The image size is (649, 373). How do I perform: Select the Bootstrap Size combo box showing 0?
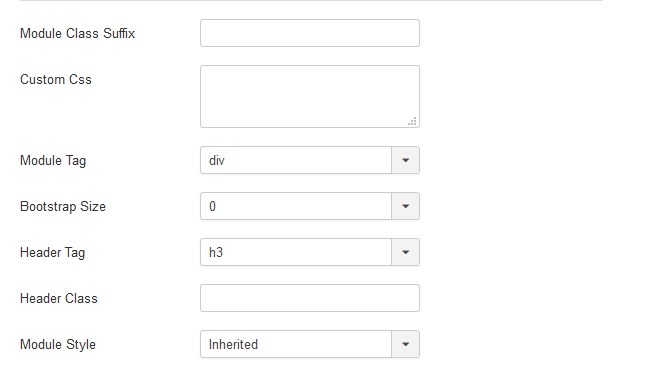310,206
